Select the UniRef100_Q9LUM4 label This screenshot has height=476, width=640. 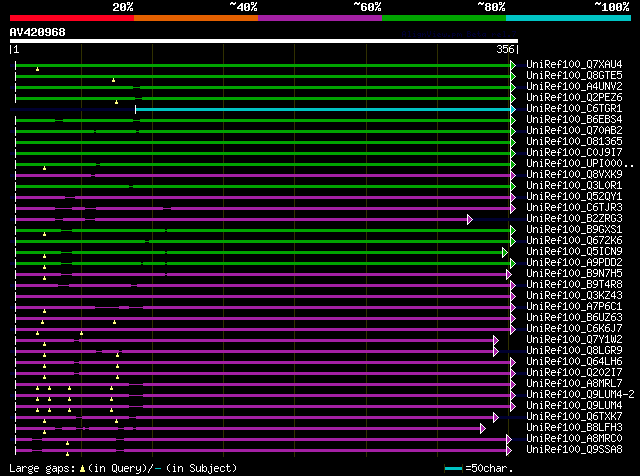pyautogui.click(x=574, y=406)
